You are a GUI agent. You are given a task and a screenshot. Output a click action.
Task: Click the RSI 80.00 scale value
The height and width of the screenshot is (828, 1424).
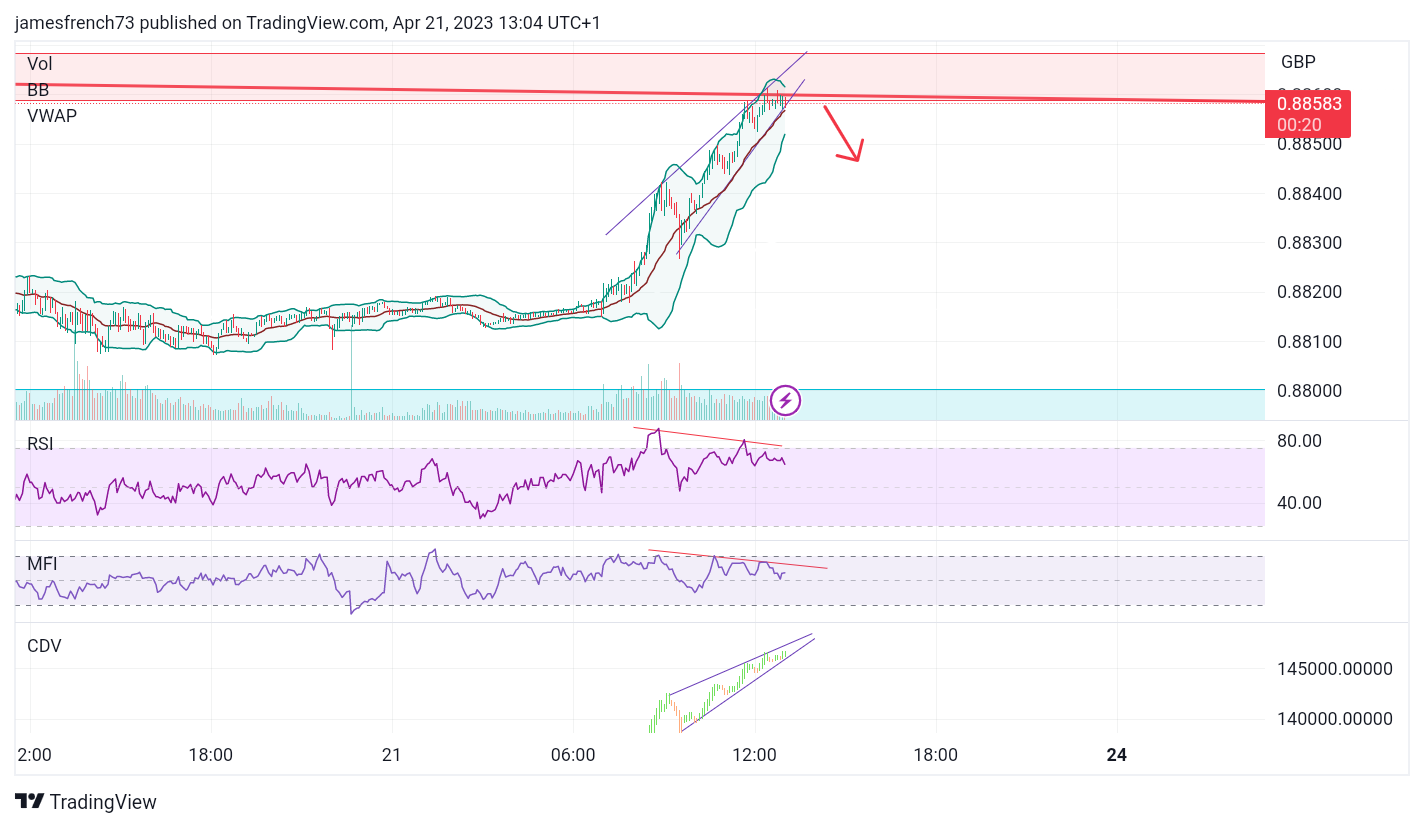point(1299,441)
